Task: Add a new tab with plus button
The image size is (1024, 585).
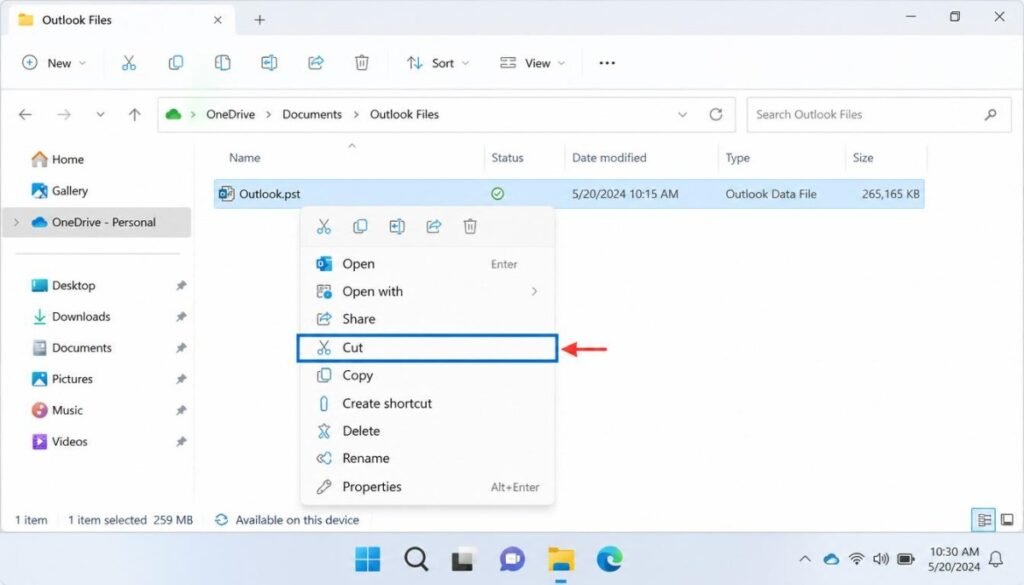Action: click(x=259, y=20)
